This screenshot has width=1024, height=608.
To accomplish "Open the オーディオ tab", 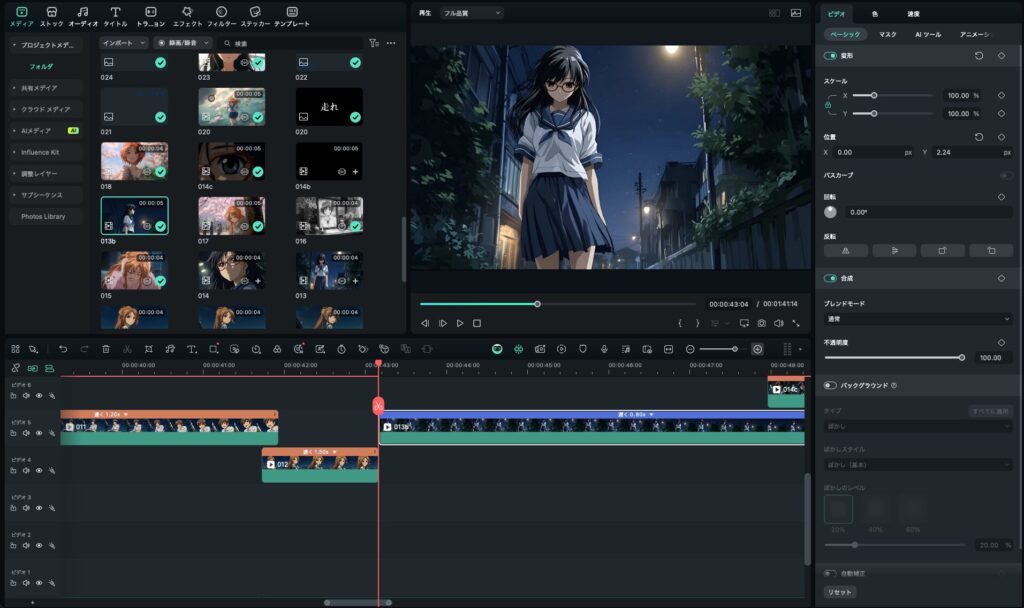I will [x=83, y=16].
